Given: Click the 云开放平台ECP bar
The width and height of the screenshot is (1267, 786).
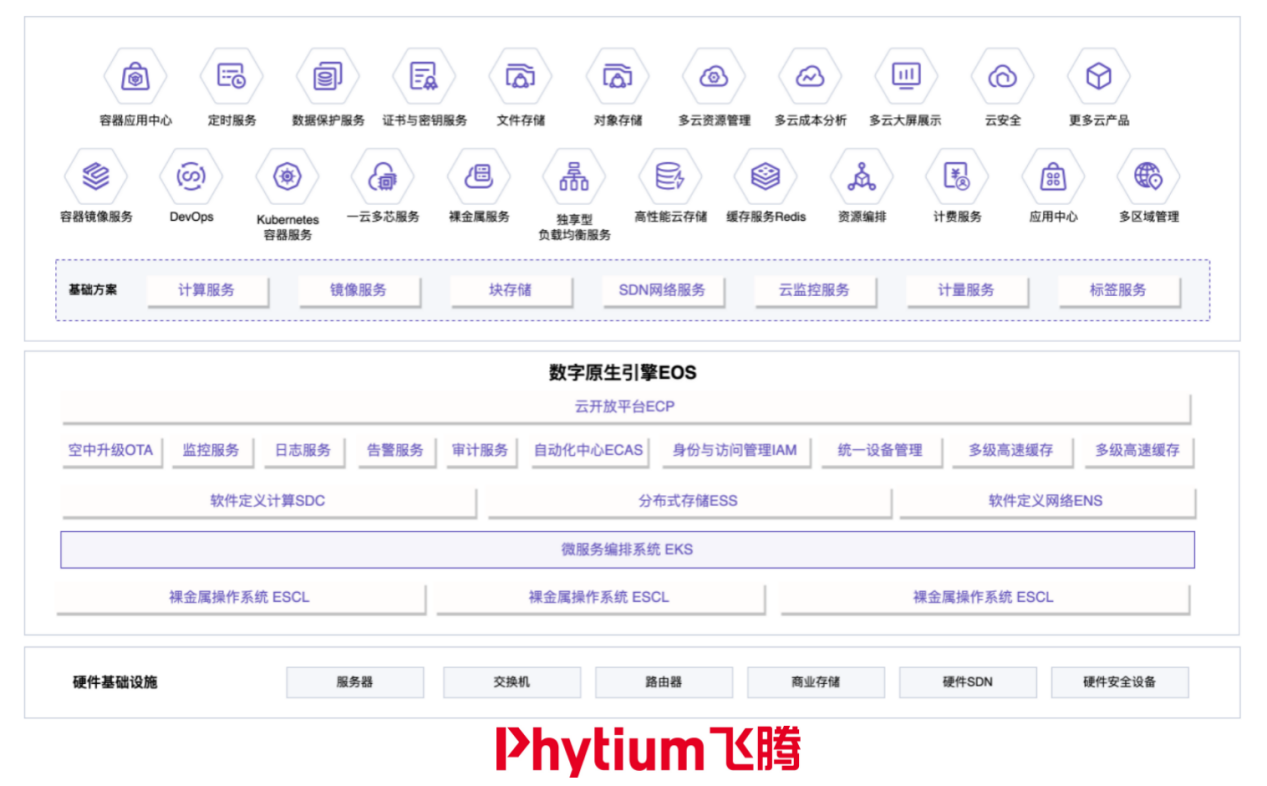Looking at the screenshot, I should (626, 407).
